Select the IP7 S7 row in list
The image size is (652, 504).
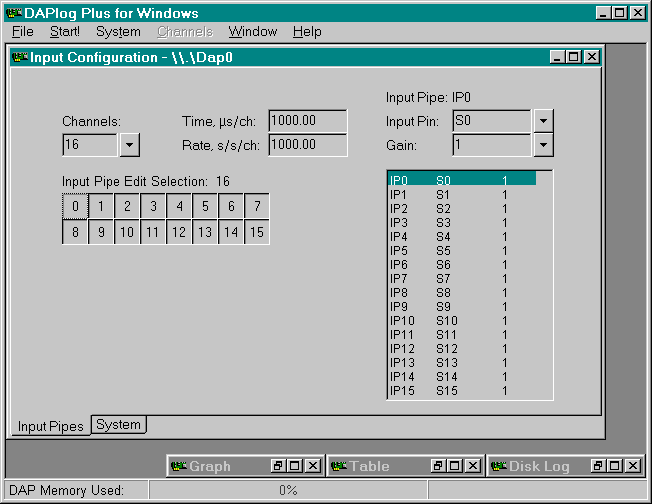[x=462, y=279]
